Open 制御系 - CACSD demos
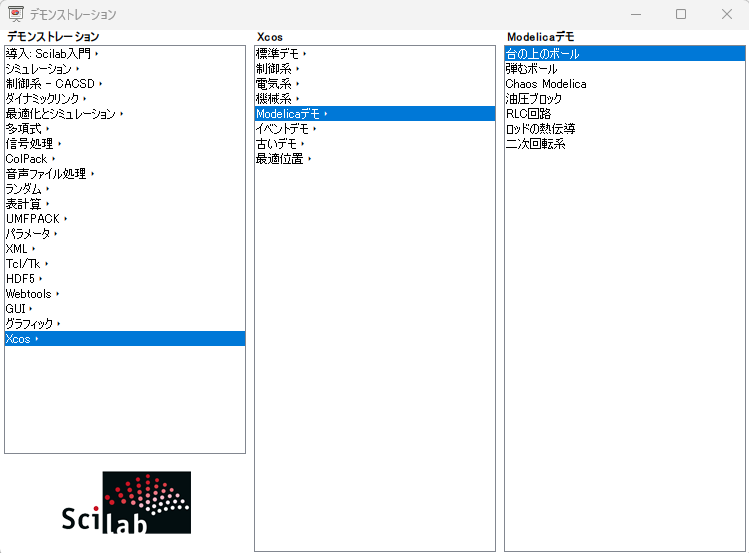 click(125, 84)
